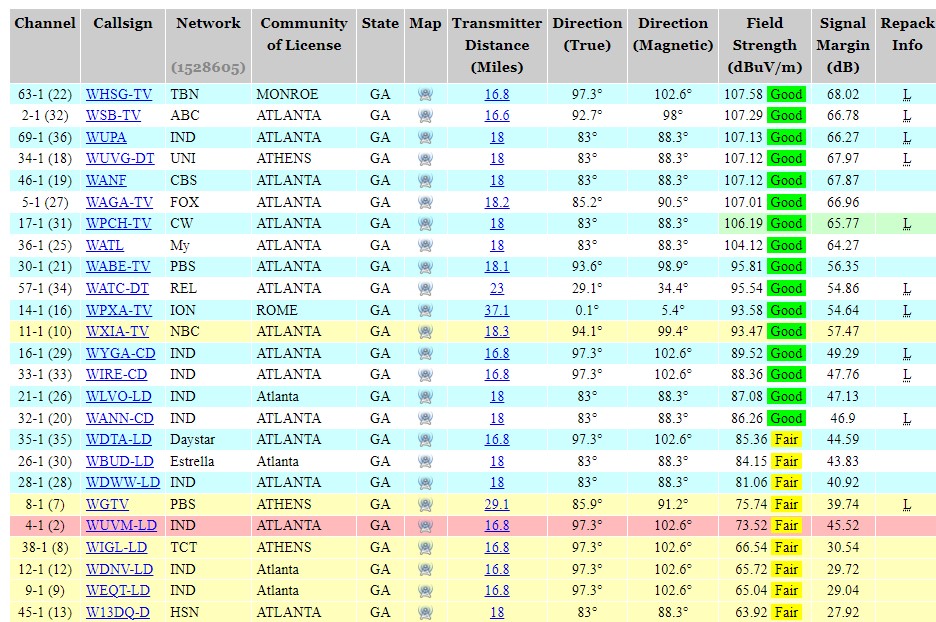Open map icon for WDNV-LD row
Viewport: 936px width, 622px height.
click(425, 569)
